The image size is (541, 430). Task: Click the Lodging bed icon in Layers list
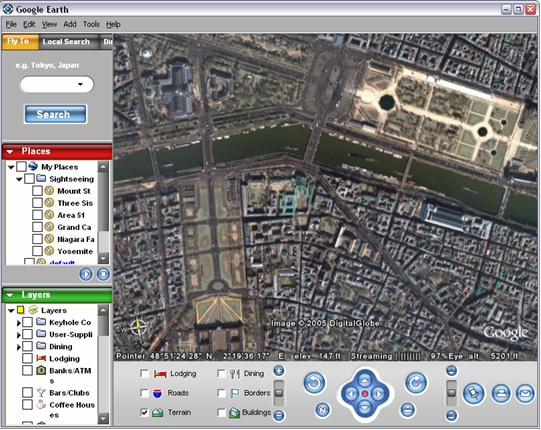[41, 359]
